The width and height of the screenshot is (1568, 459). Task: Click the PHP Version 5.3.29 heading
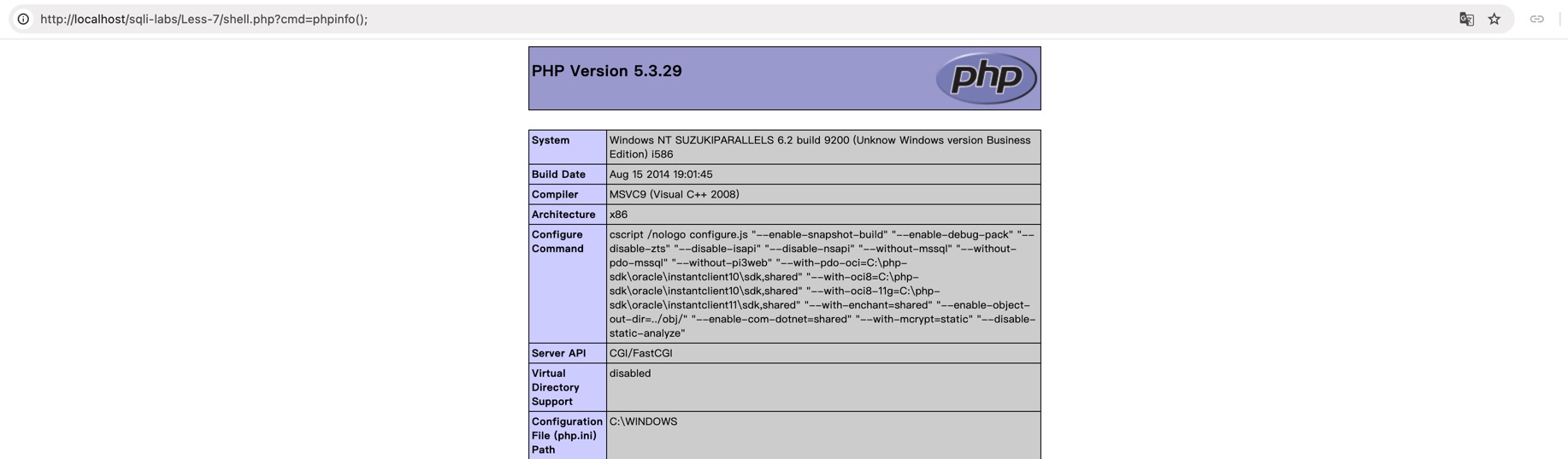(x=606, y=71)
